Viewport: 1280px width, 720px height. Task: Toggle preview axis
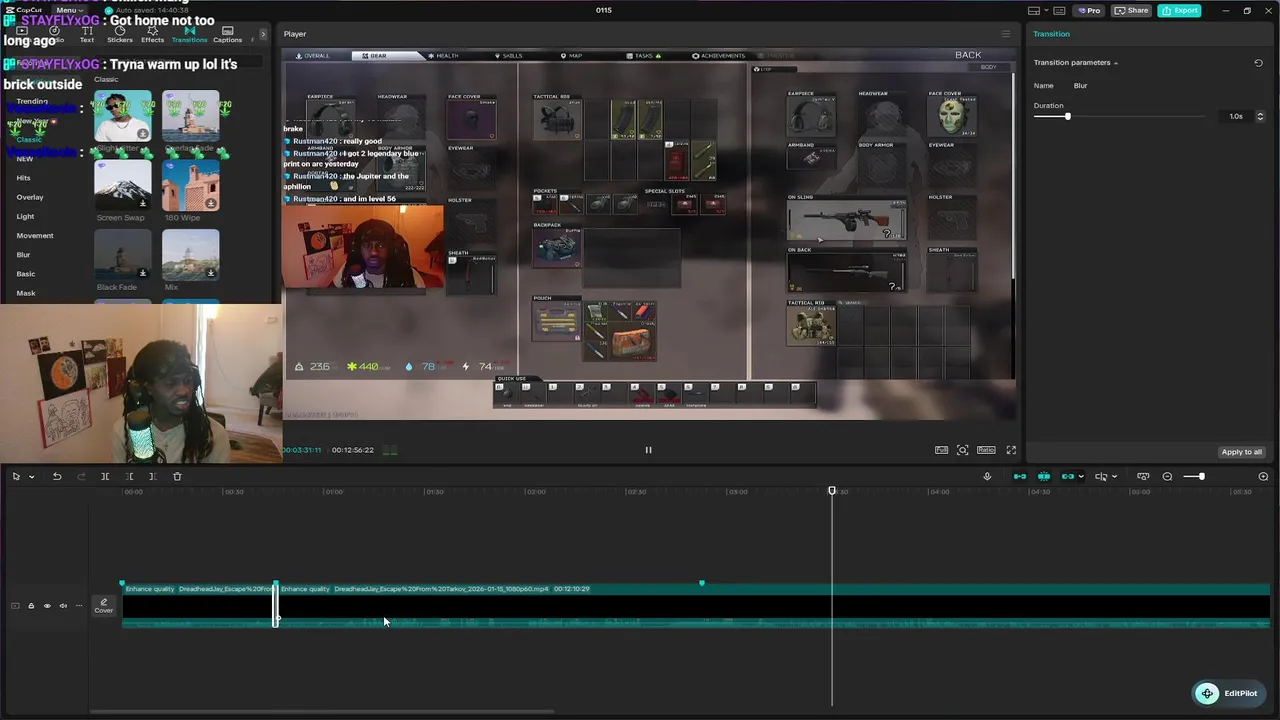(1101, 477)
